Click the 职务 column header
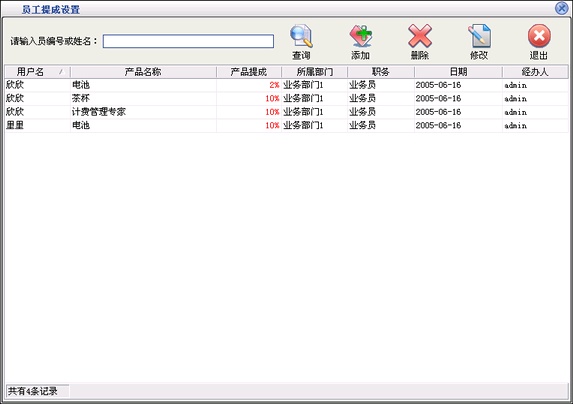 point(381,72)
